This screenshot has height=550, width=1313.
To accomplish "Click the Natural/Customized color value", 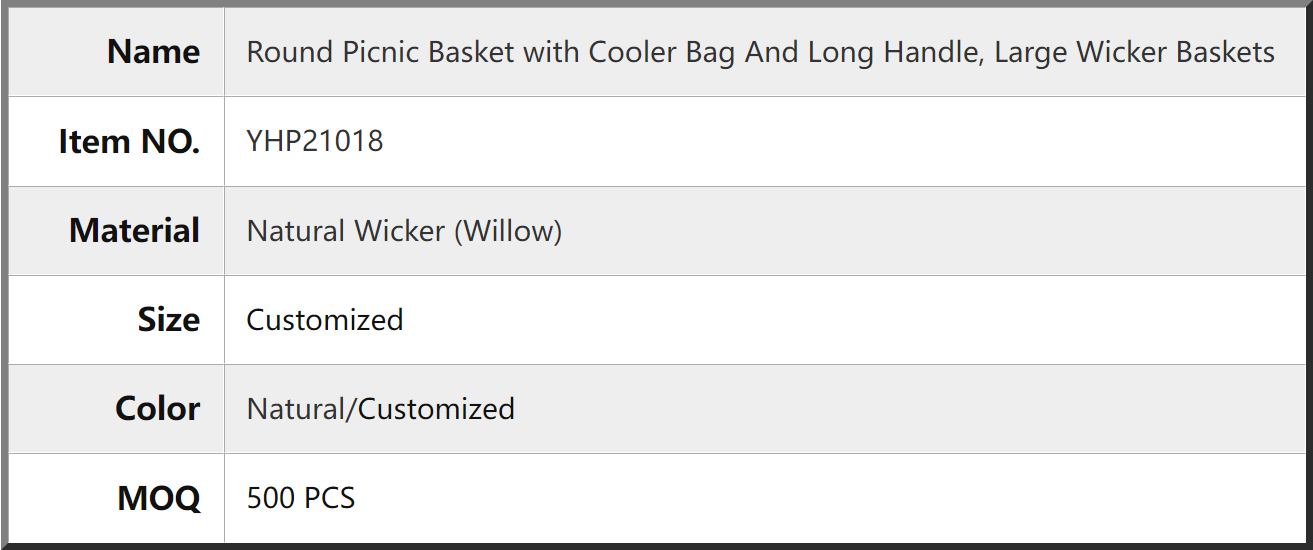I will tap(380, 409).
